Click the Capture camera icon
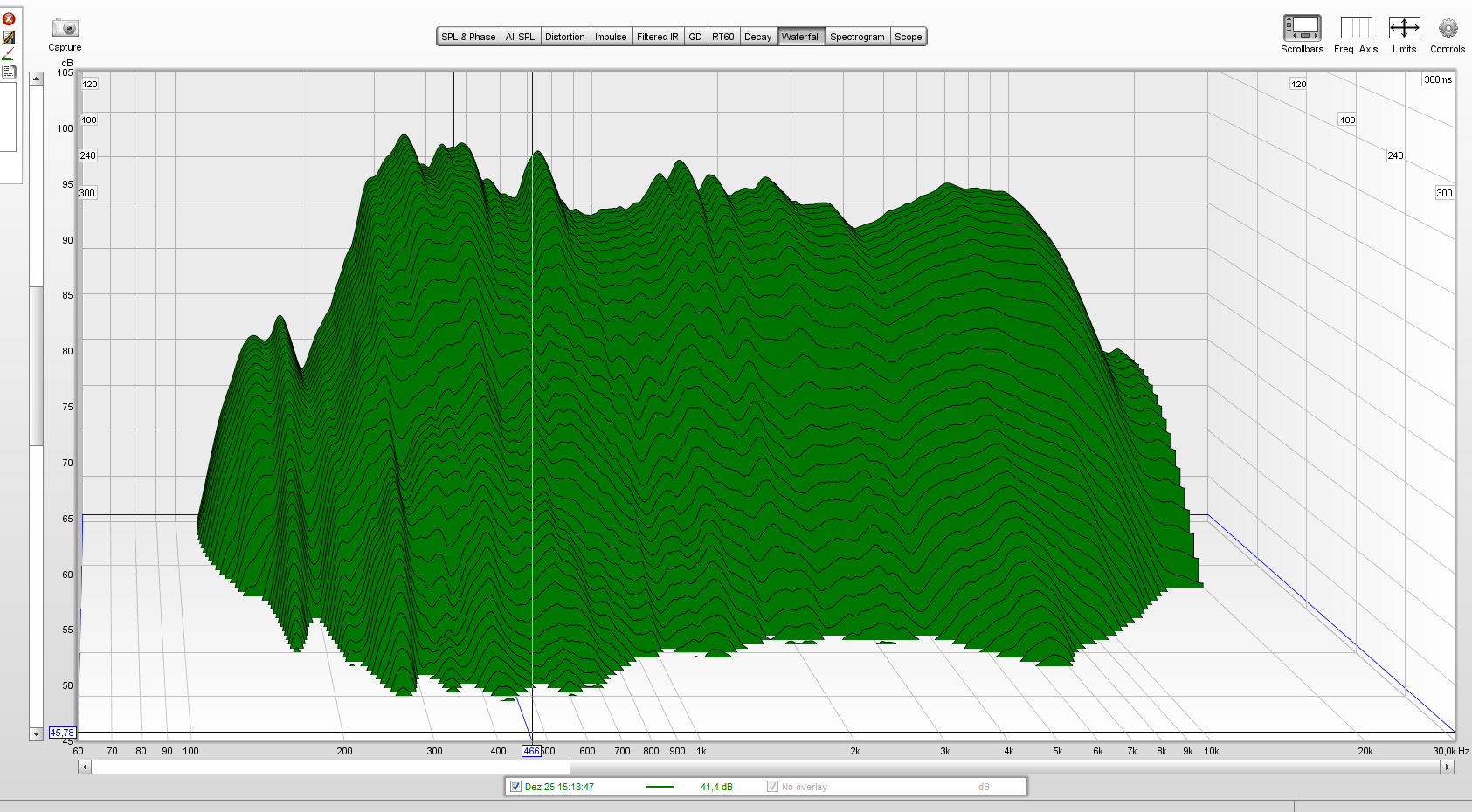 point(65,29)
